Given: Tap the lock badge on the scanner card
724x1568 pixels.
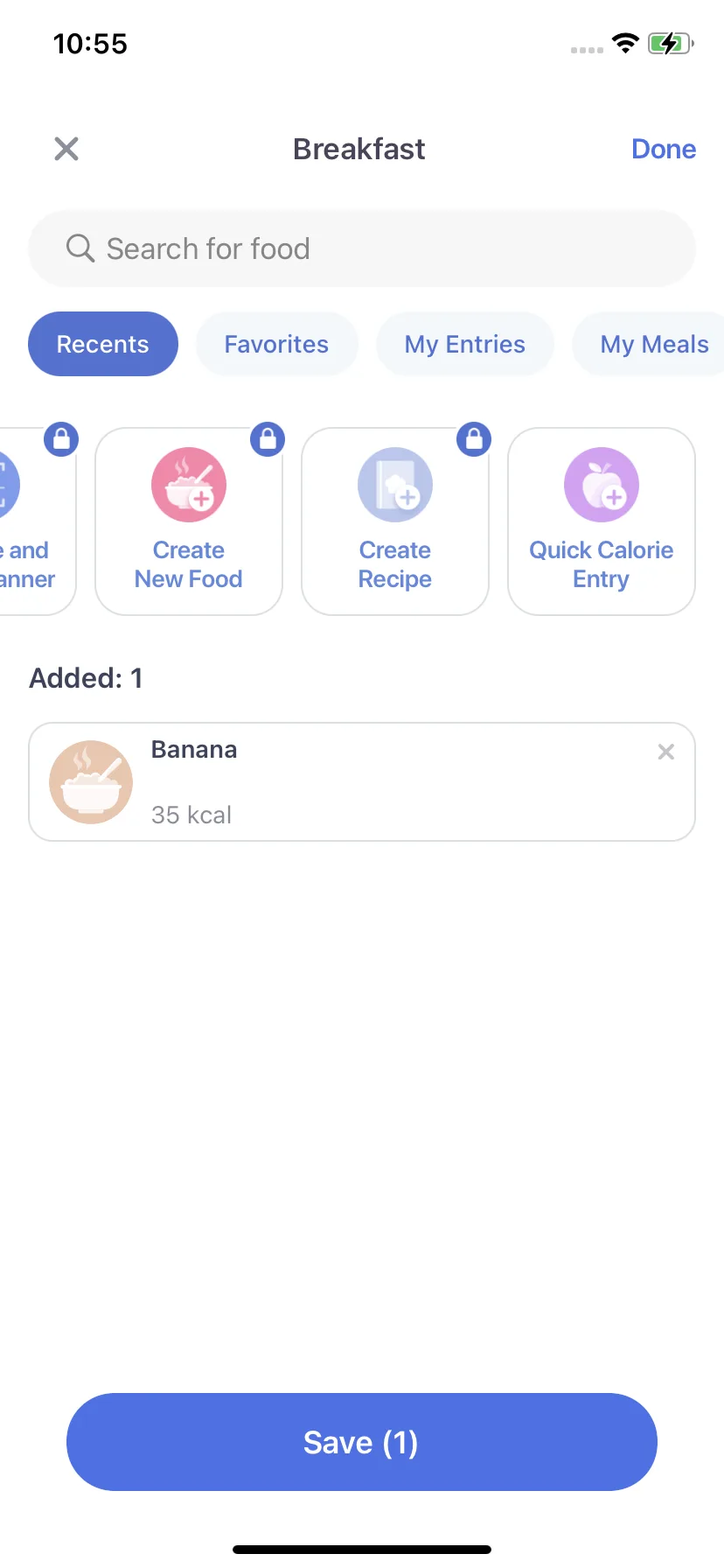Looking at the screenshot, I should pos(61,439).
